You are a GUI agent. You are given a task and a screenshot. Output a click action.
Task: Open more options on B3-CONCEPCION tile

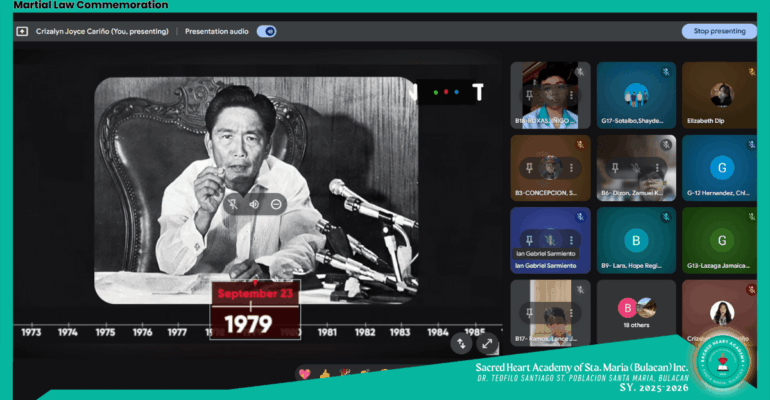pos(571,168)
